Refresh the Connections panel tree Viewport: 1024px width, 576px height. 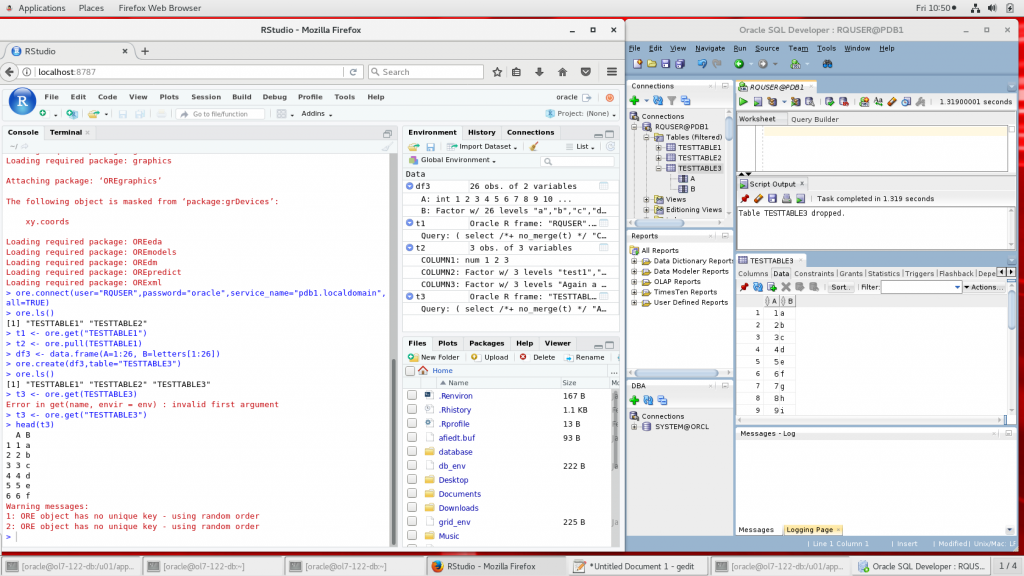[658, 101]
